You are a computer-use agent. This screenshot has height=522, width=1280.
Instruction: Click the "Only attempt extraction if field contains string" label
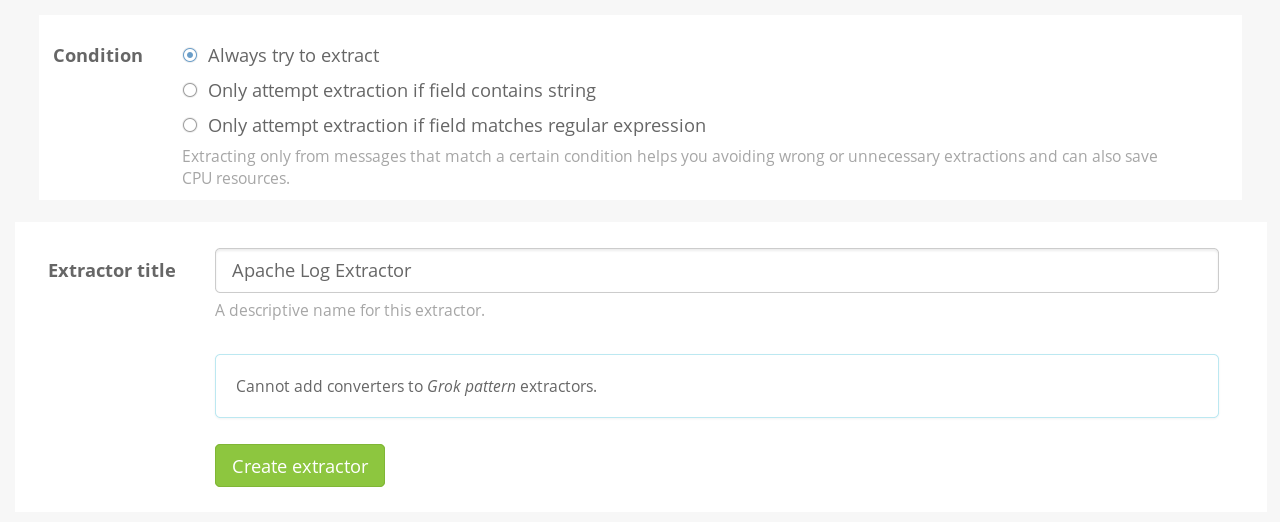(401, 91)
